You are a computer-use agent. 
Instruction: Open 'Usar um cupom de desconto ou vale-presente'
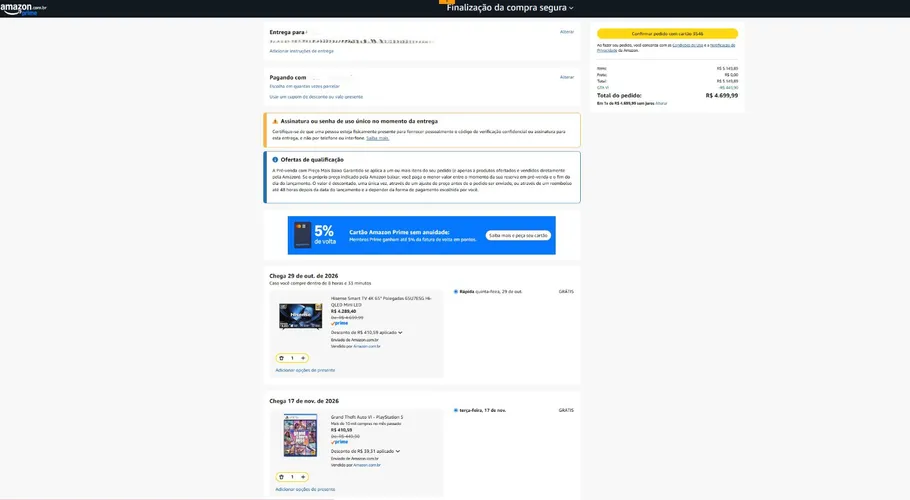(316, 97)
